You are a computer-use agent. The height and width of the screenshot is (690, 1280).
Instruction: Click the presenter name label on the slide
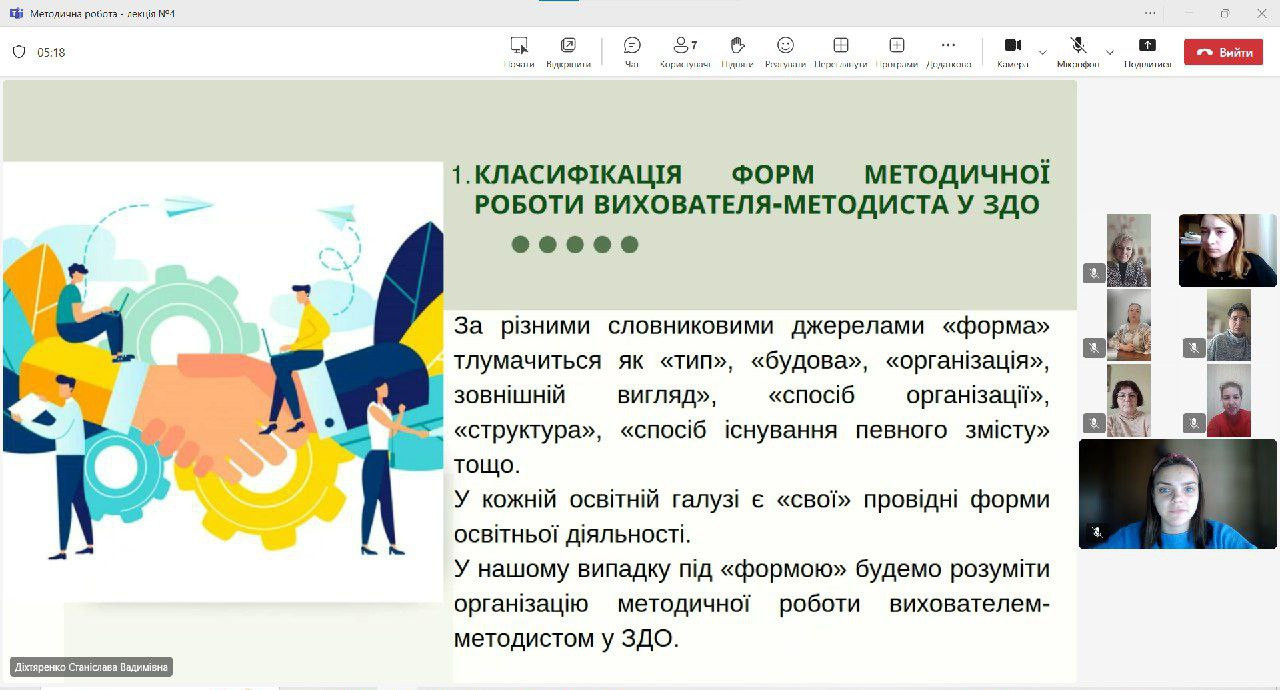click(91, 667)
